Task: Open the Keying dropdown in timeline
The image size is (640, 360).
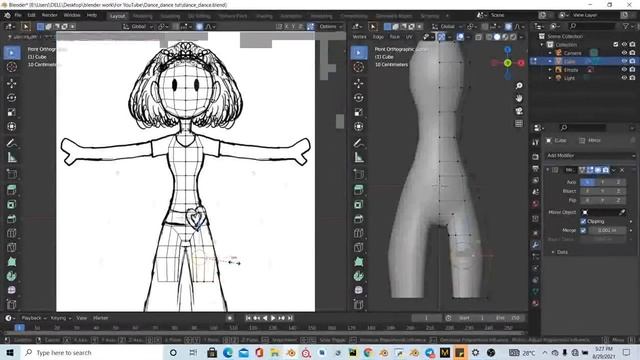Action: coord(61,318)
